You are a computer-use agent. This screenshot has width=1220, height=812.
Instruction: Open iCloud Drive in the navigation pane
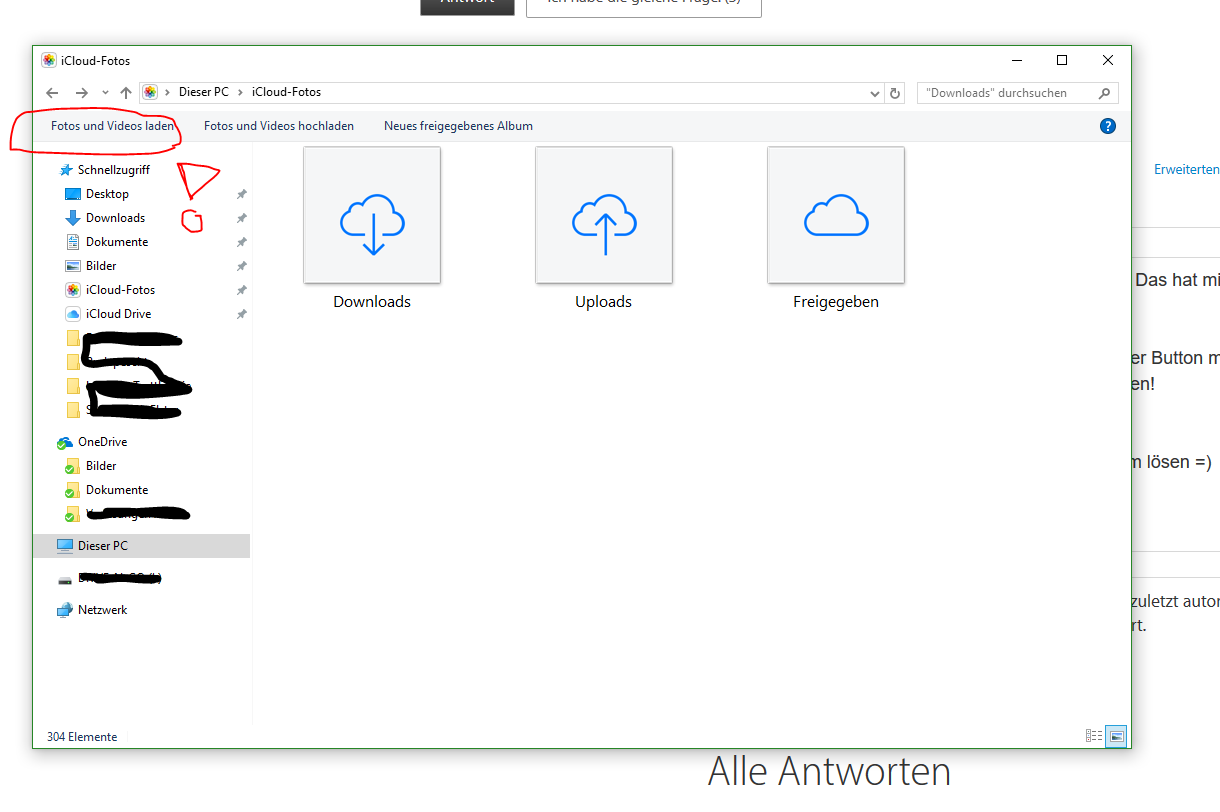pos(118,314)
